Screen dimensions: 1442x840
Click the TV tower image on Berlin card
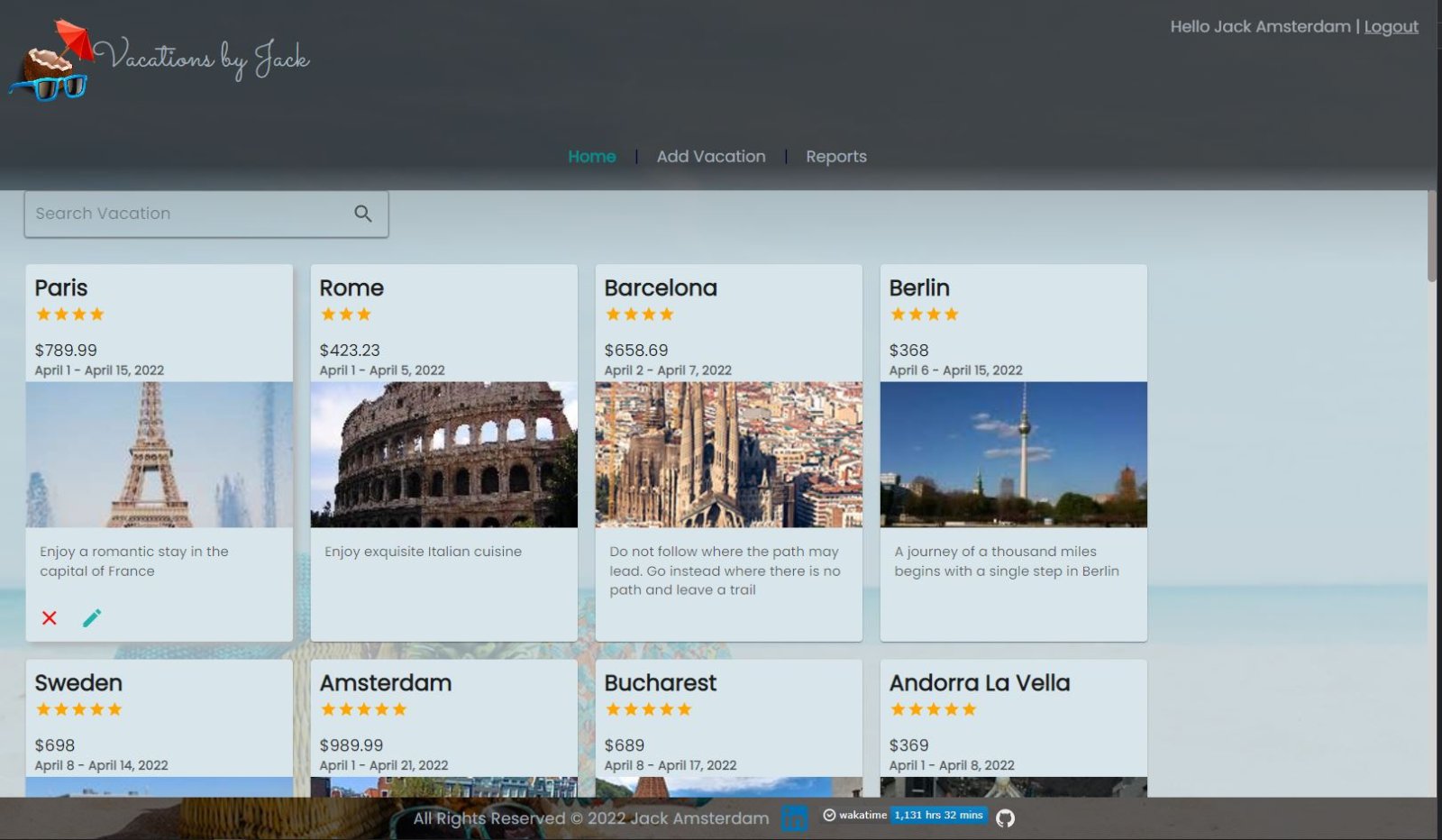tap(1014, 454)
